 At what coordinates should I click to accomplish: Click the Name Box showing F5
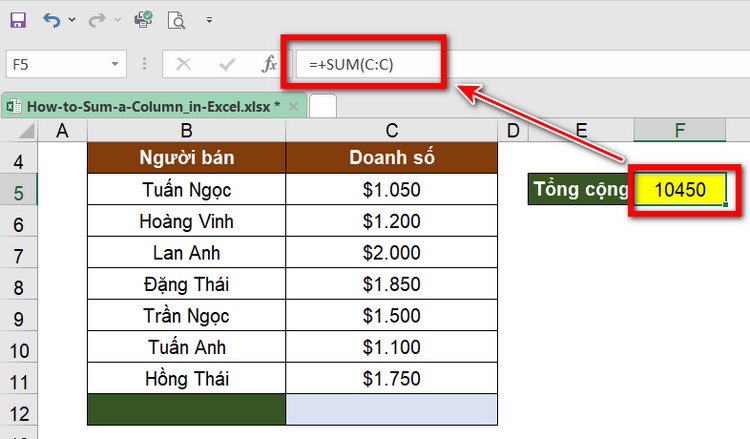(66, 64)
